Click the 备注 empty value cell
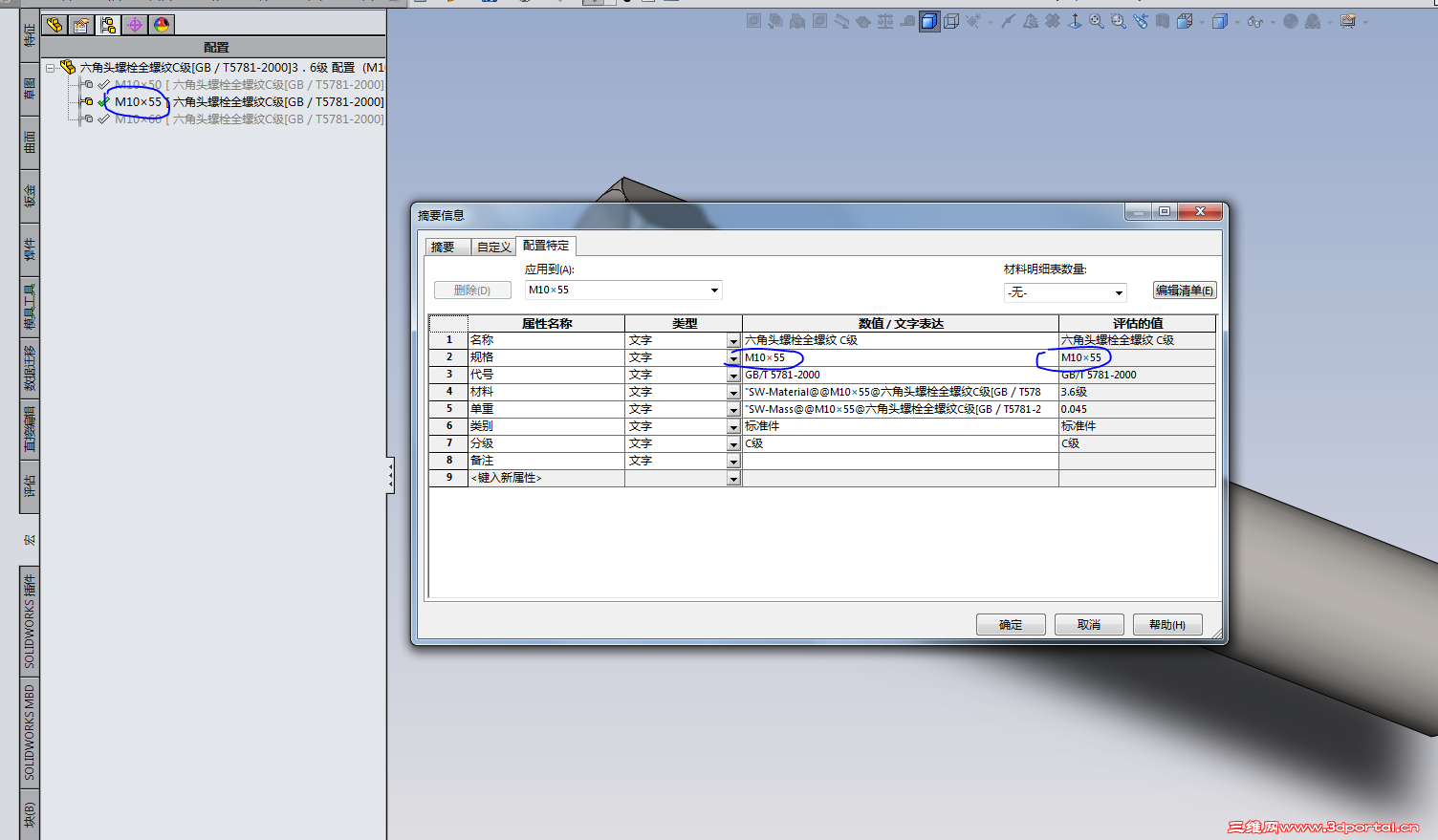Viewport: 1438px width, 840px height. pyautogui.click(x=901, y=461)
